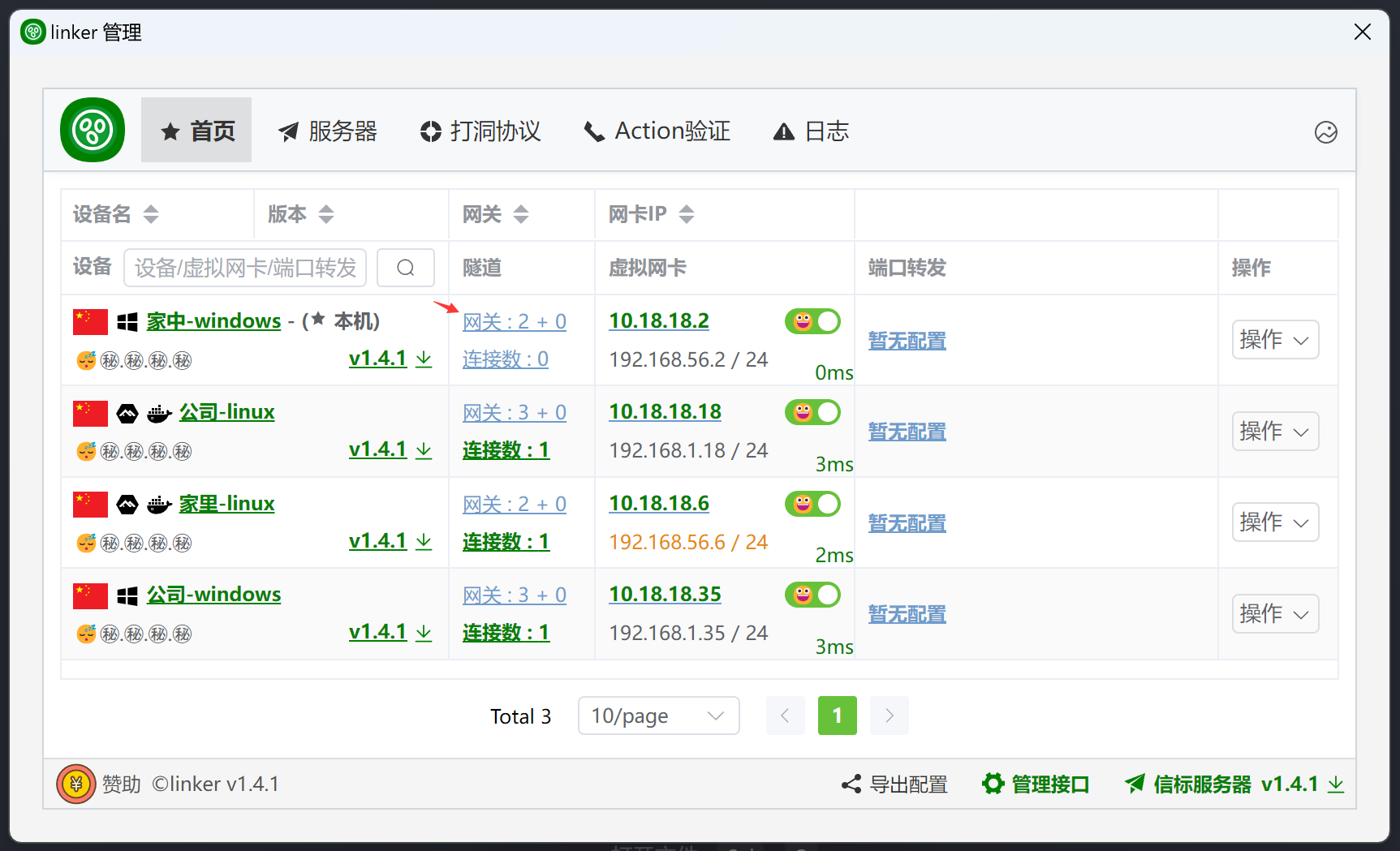Click 连接数 : 0 for 家中-windows
1400x851 pixels.
(506, 359)
